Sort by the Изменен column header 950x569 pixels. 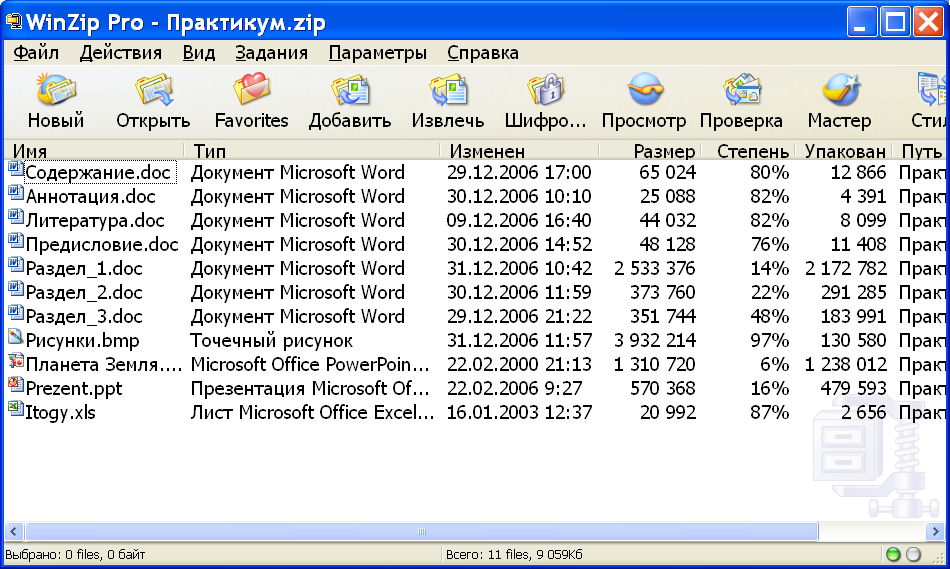click(x=520, y=150)
